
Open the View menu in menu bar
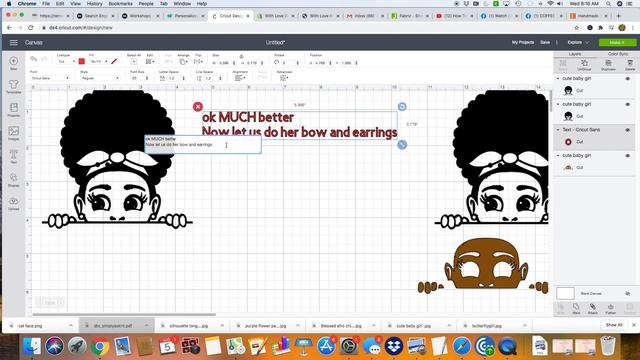76,4
